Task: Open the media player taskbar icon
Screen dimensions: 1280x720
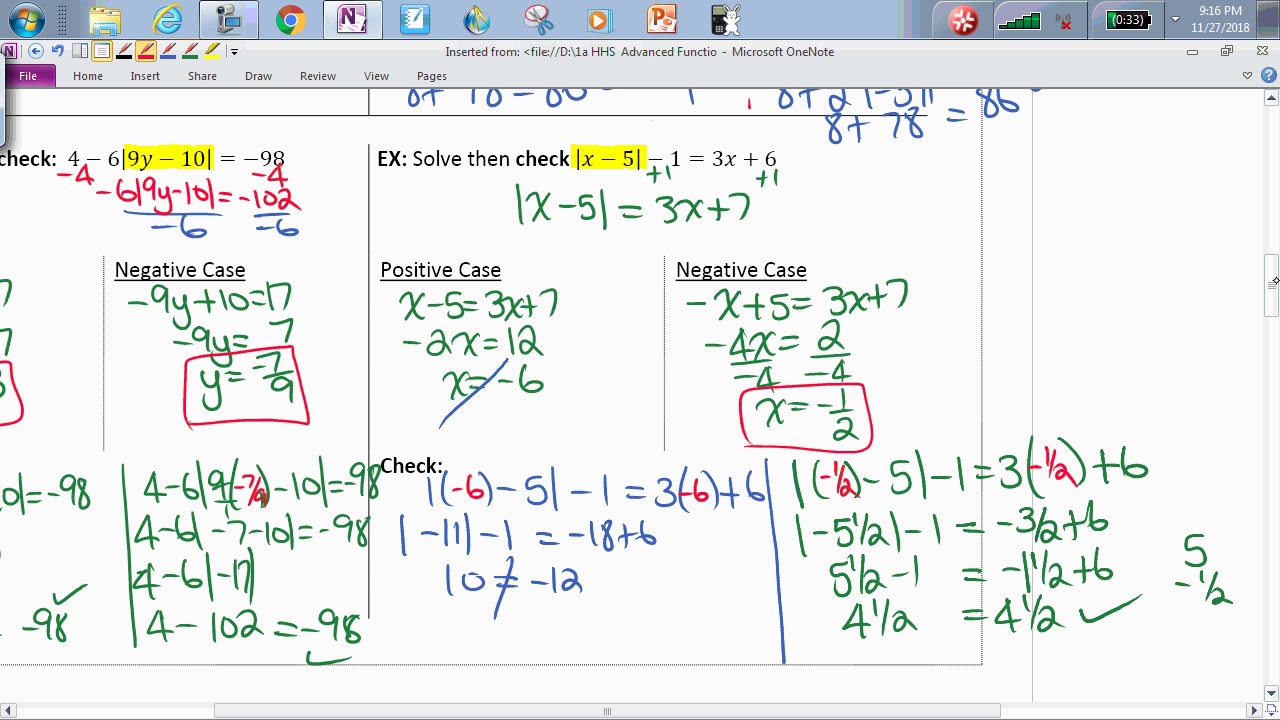Action: click(x=599, y=20)
